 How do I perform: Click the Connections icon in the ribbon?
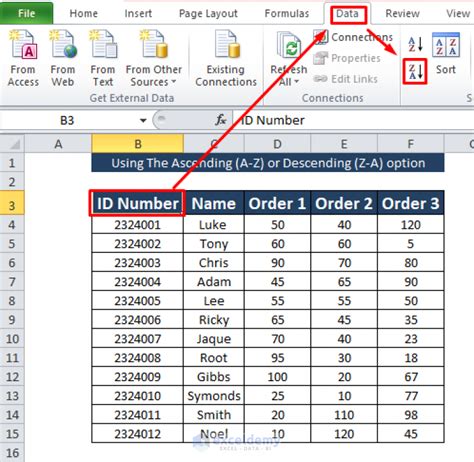[x=321, y=37]
